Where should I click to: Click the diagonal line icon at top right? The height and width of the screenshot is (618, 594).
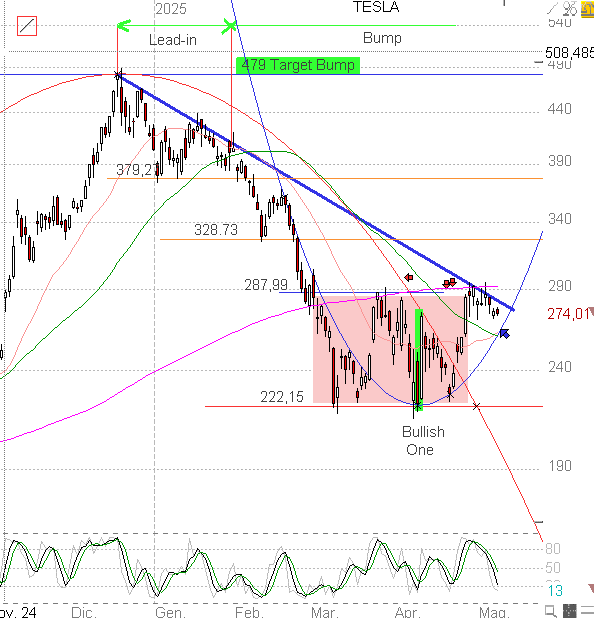[554, 8]
